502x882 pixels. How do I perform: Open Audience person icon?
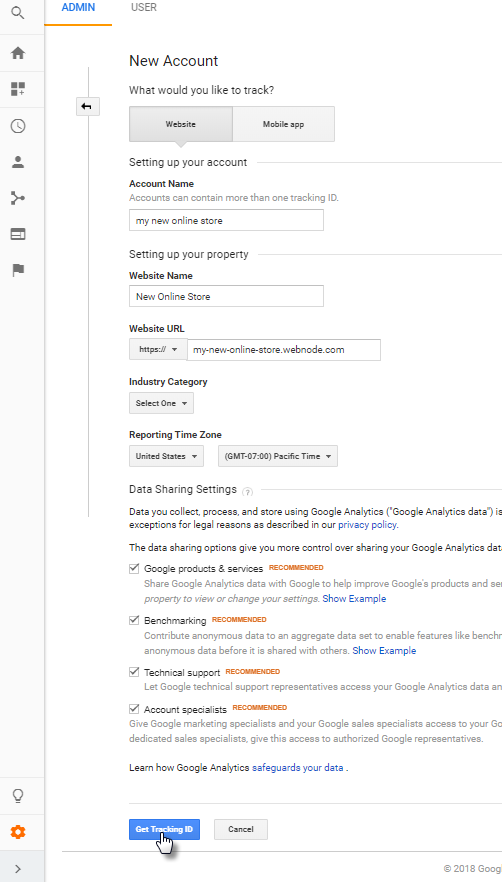coord(18,162)
